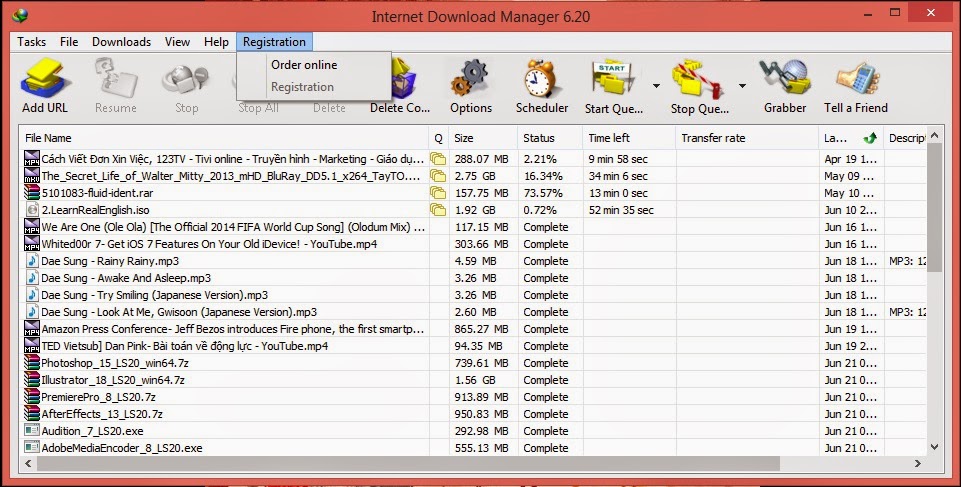Screen dimensions: 961x487
Task: Select PremierePro_8_LS20.7z row
Action: pyautogui.click(x=473, y=397)
